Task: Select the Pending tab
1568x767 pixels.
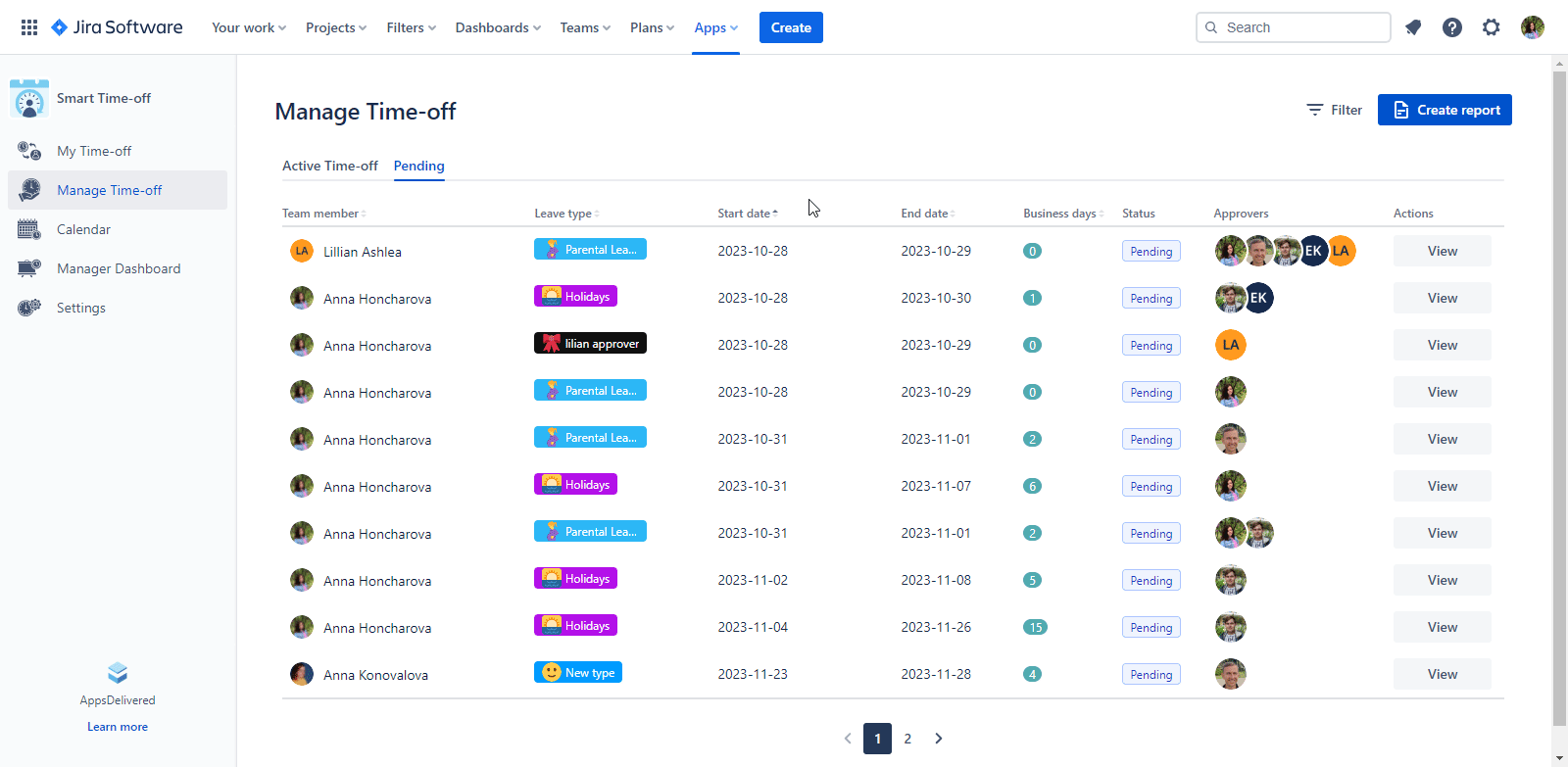Action: coord(418,166)
